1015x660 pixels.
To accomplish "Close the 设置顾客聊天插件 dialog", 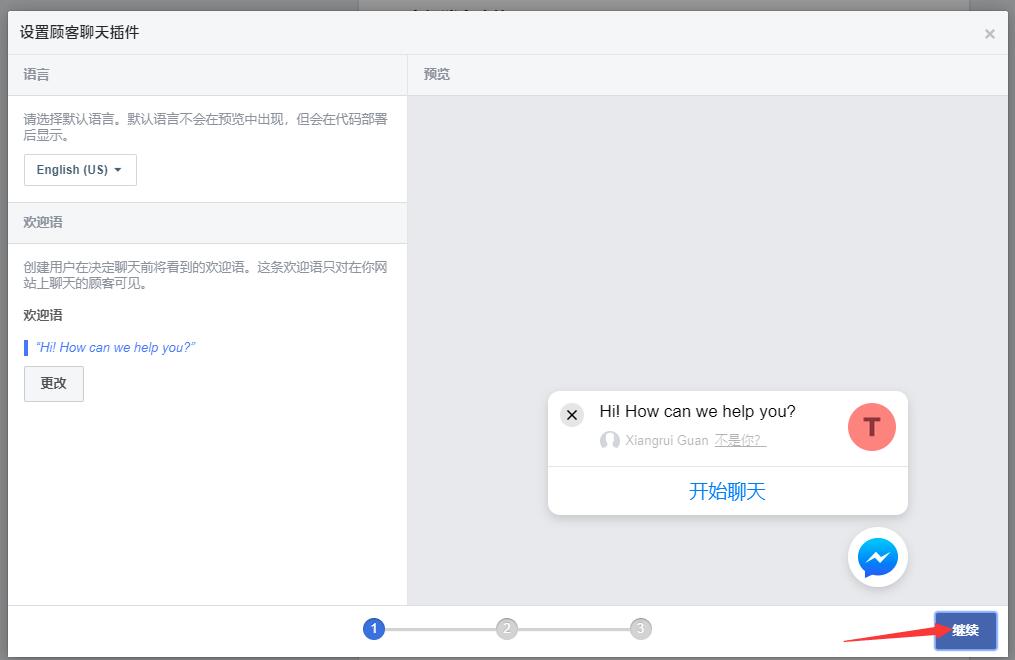I will pyautogui.click(x=989, y=34).
